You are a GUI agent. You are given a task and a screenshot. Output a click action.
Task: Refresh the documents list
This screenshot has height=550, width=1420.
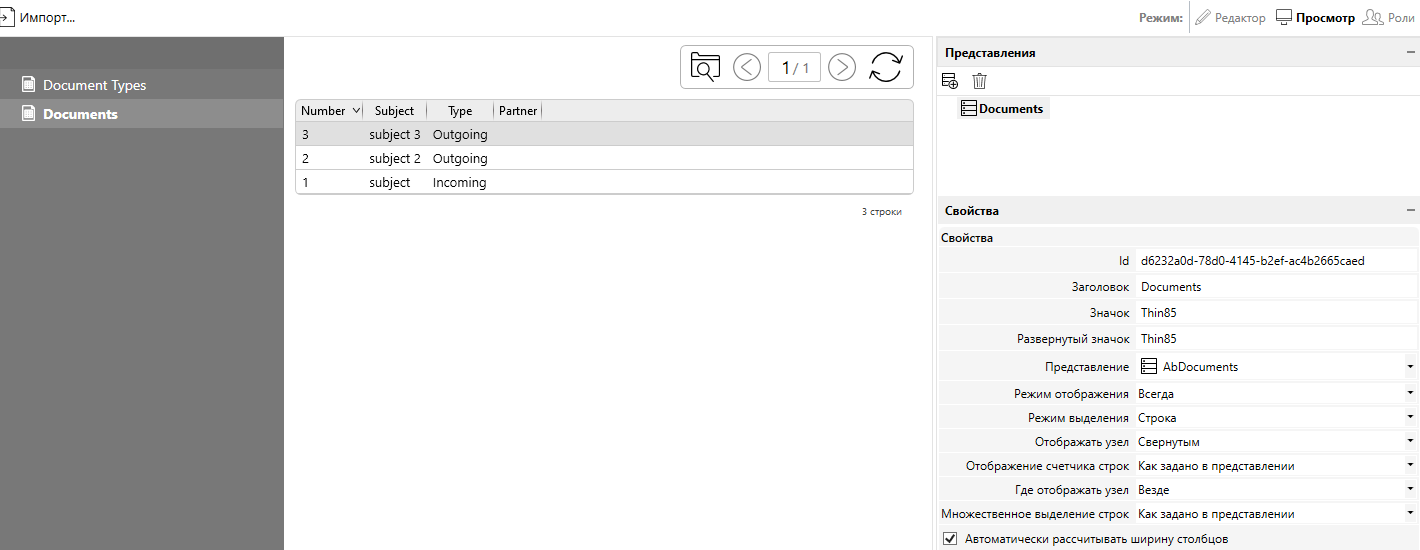tap(885, 67)
